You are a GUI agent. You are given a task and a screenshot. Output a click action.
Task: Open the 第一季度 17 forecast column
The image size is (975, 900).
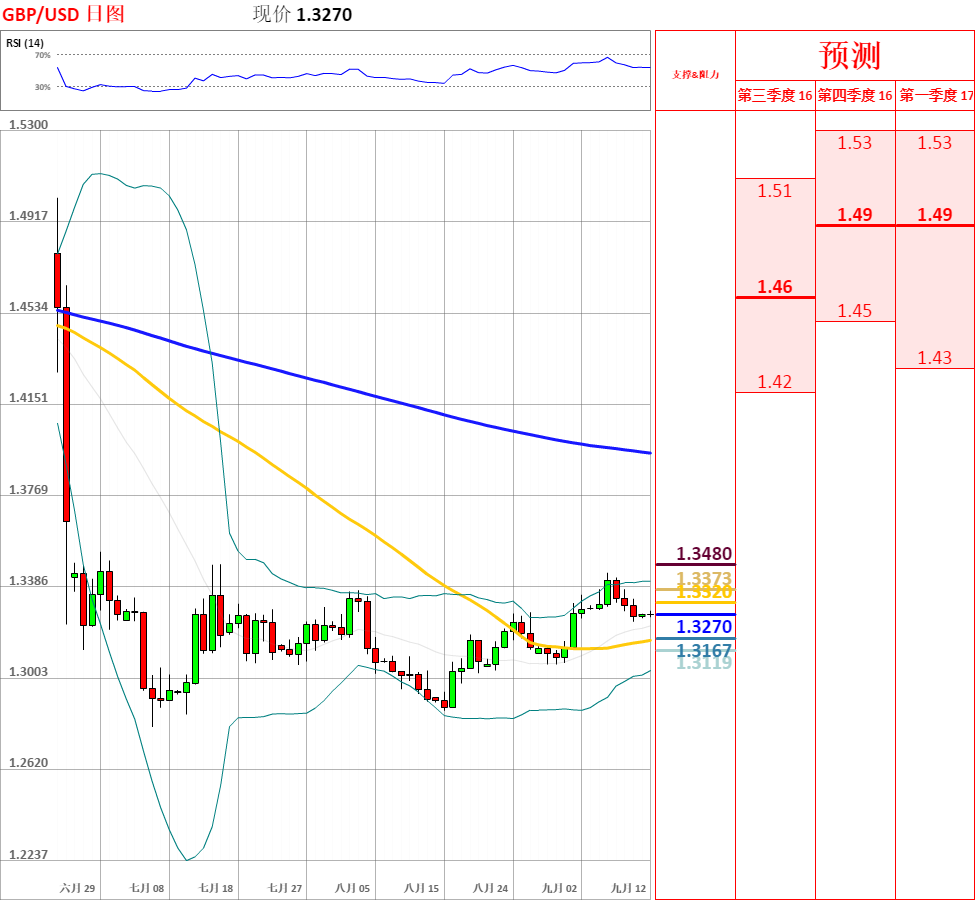coord(935,96)
